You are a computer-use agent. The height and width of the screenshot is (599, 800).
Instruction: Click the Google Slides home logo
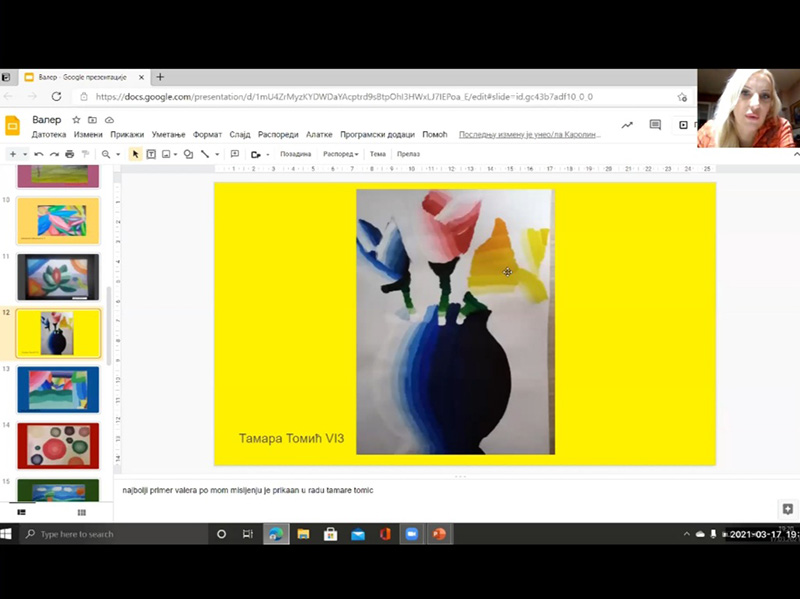tap(13, 126)
